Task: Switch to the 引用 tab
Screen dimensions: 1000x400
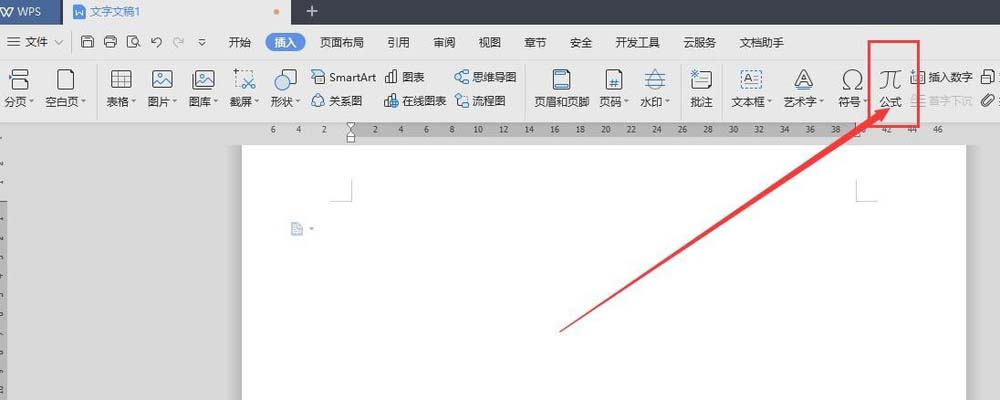Action: pos(399,43)
